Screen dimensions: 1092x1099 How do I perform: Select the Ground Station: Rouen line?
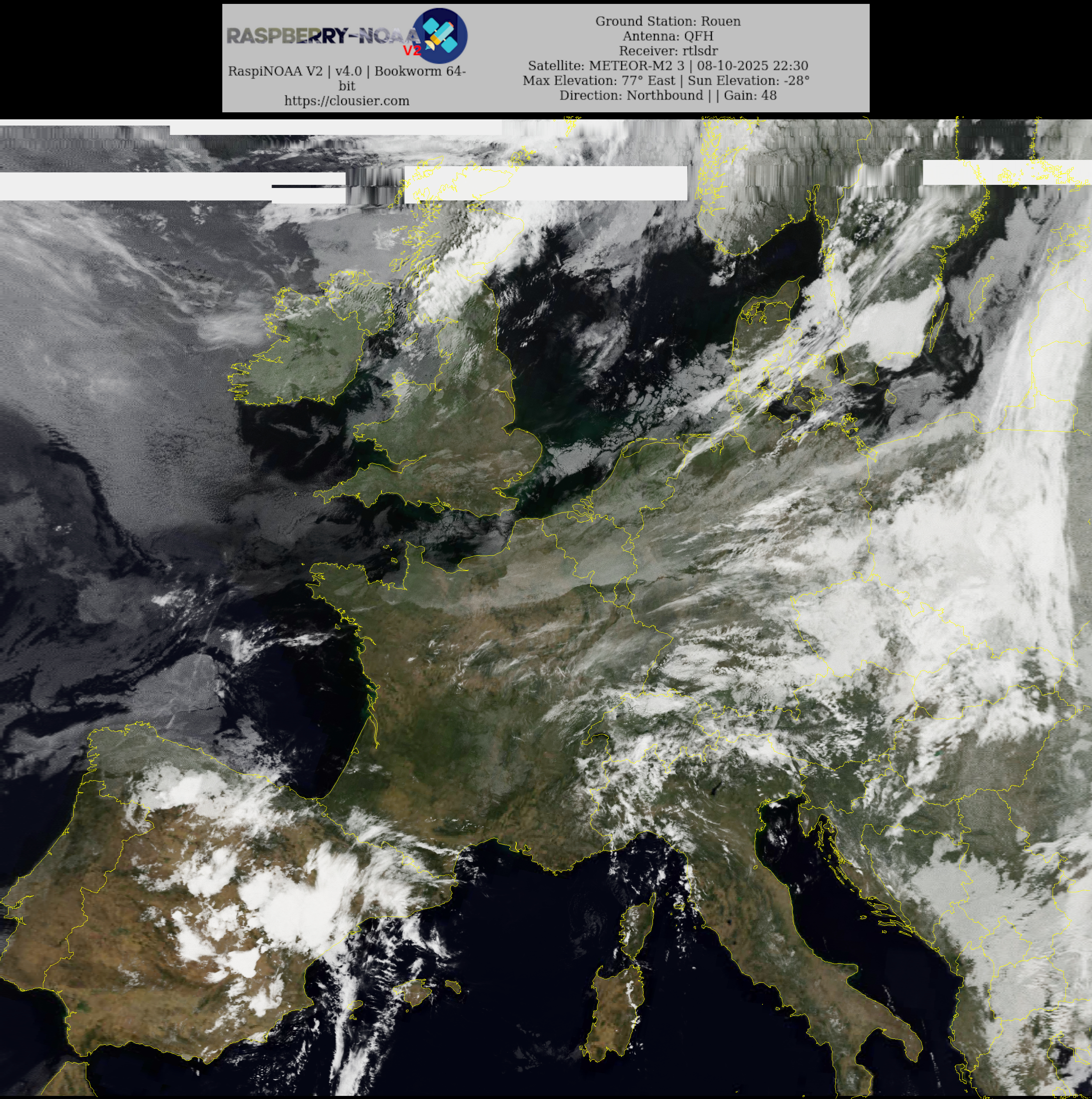(668, 21)
